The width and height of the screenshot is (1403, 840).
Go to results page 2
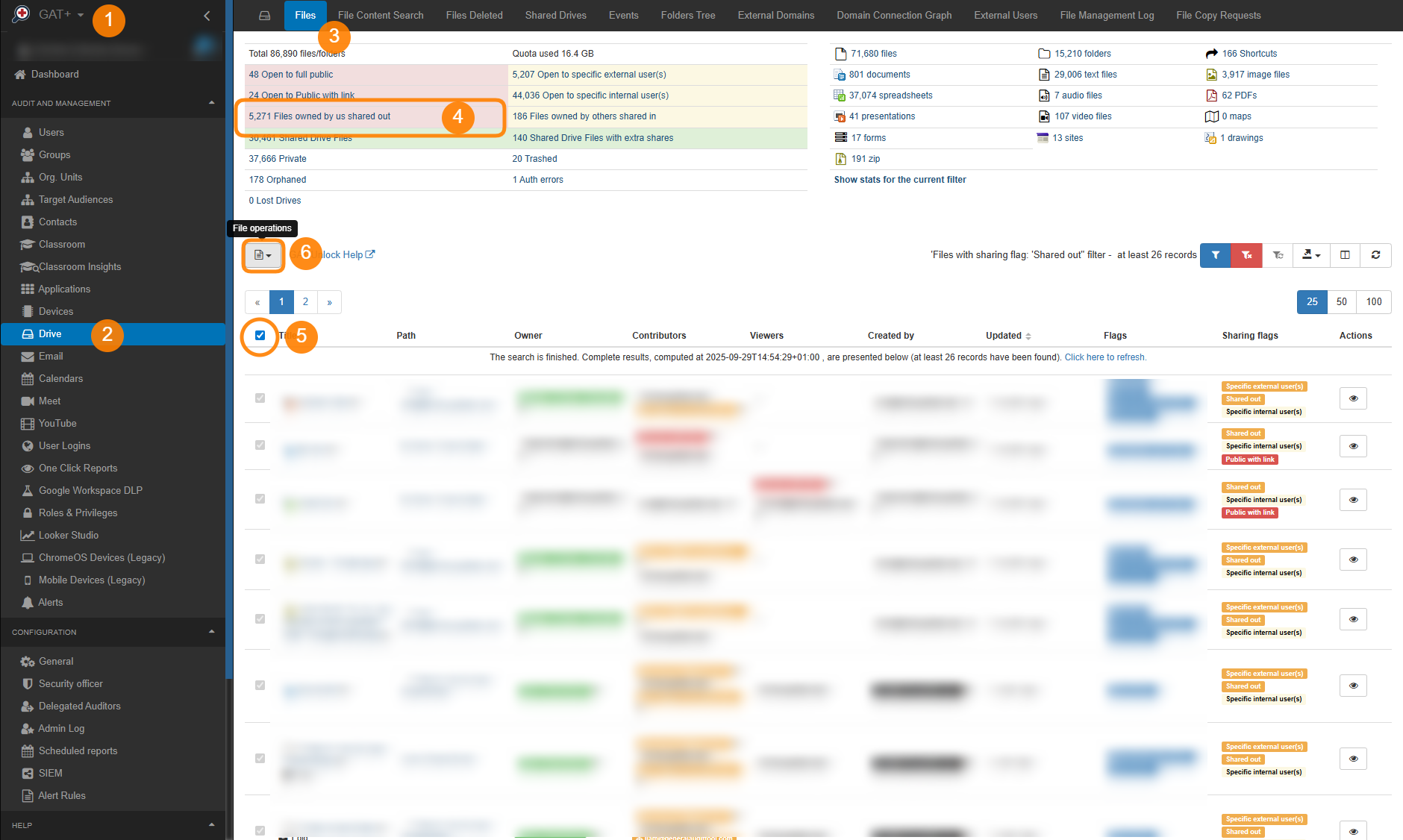(305, 302)
